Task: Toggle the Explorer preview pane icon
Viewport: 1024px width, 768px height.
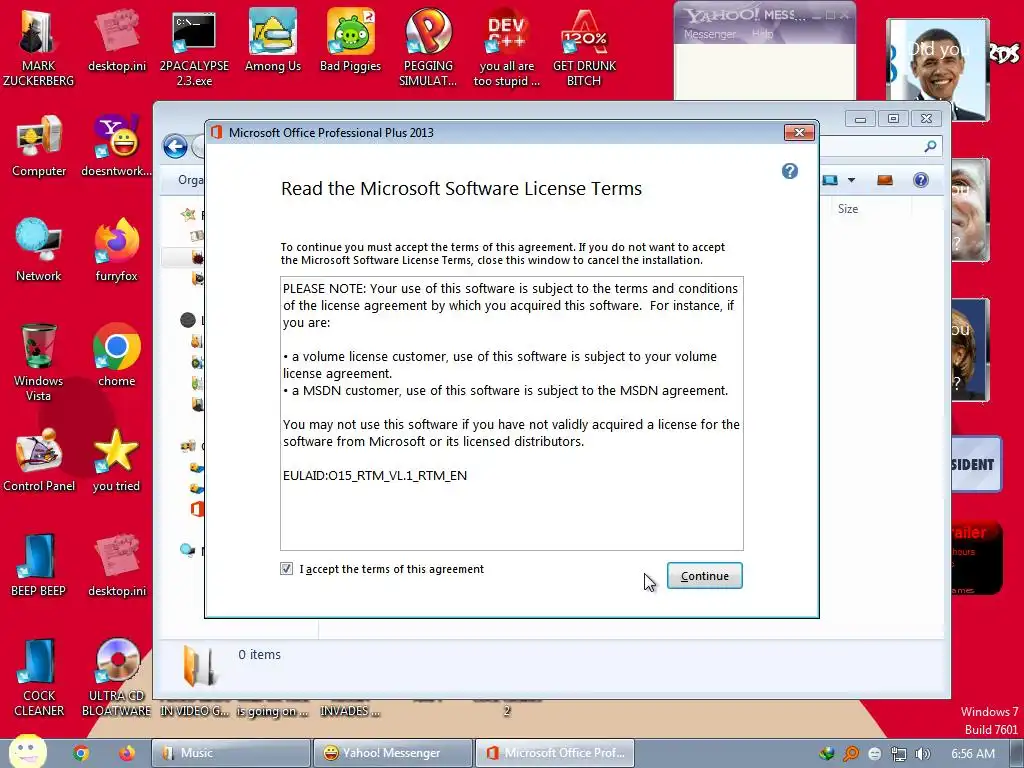Action: coord(885,180)
